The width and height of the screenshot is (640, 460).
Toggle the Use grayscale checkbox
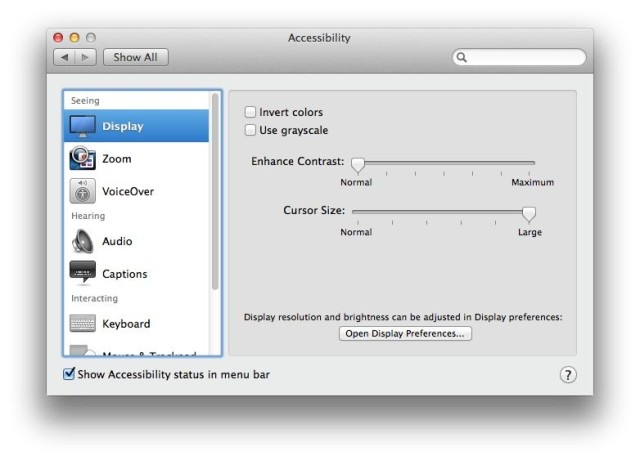click(251, 130)
